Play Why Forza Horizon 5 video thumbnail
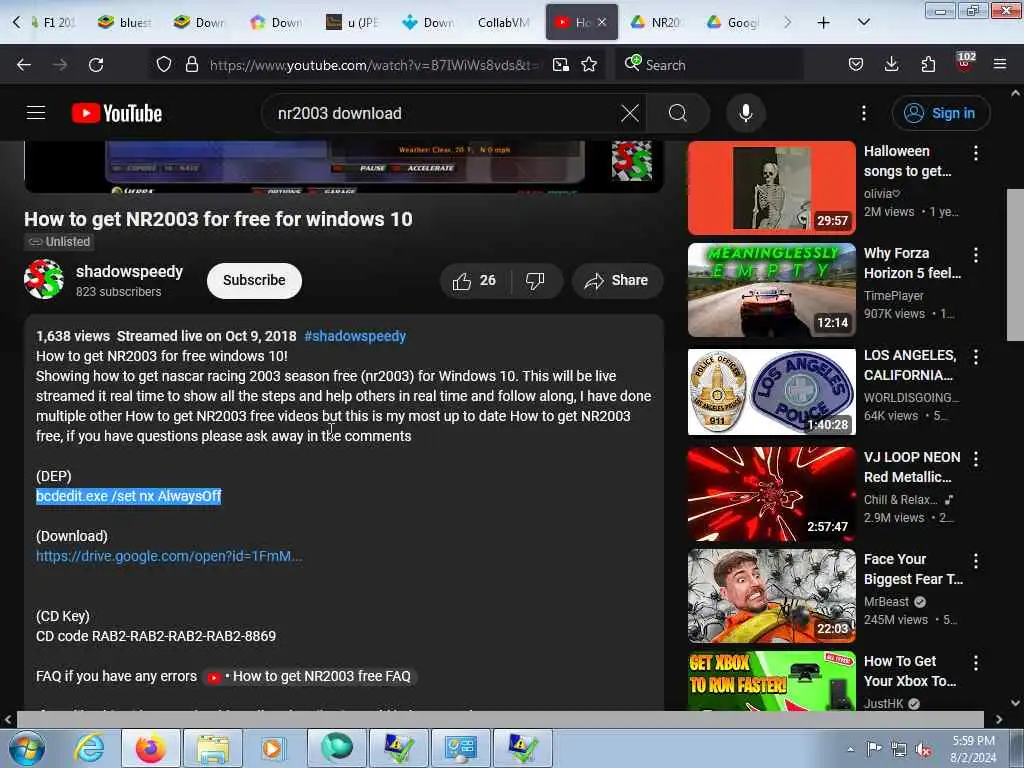 (771, 289)
